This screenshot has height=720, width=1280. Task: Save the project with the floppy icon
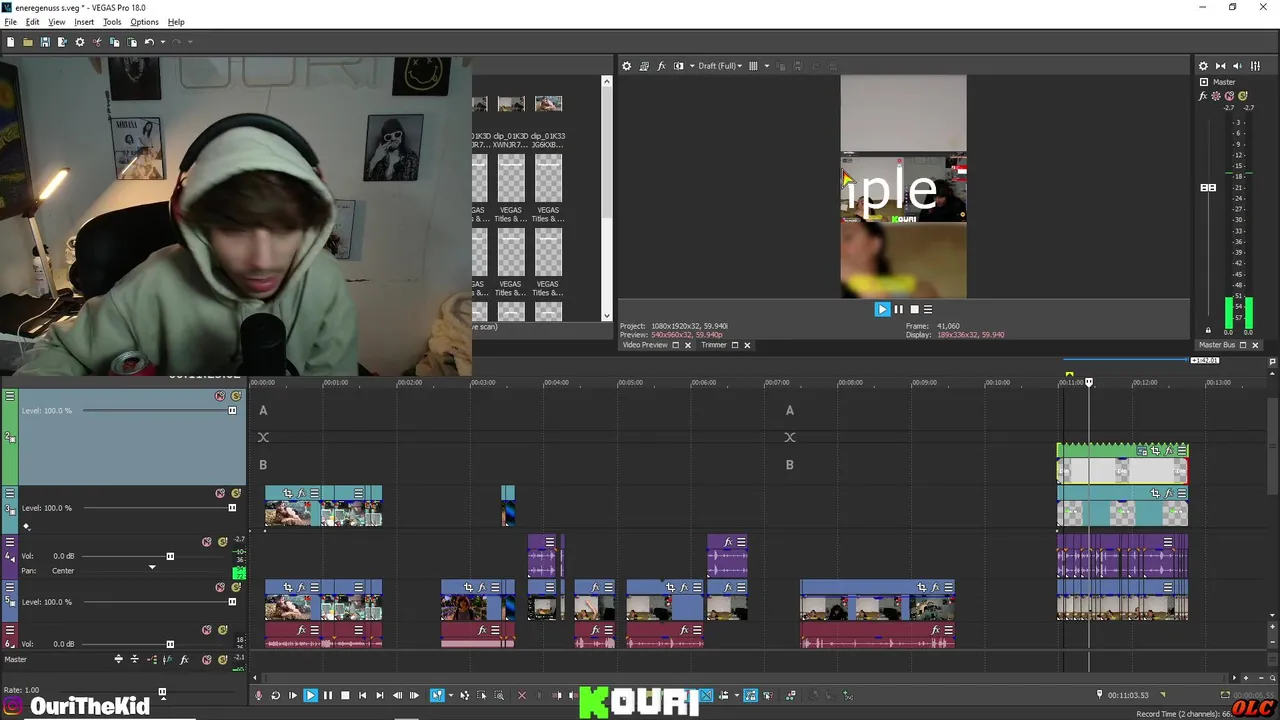coord(45,42)
